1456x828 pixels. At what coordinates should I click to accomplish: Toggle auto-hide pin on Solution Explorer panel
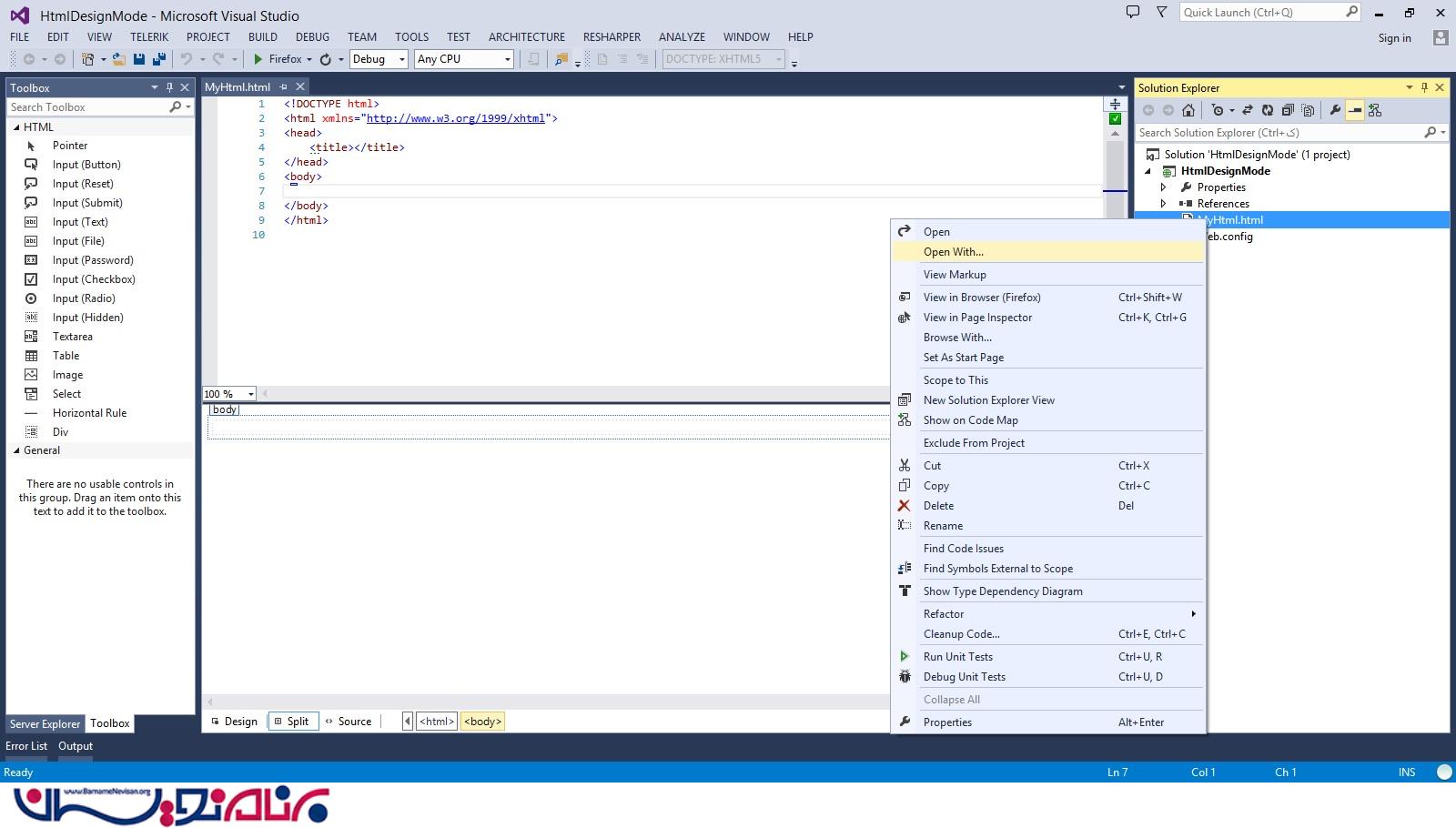(1424, 87)
